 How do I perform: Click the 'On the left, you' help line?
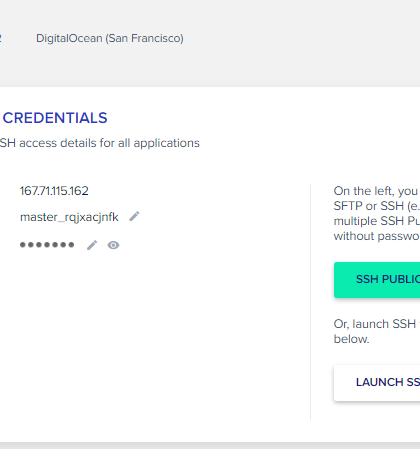(x=376, y=191)
